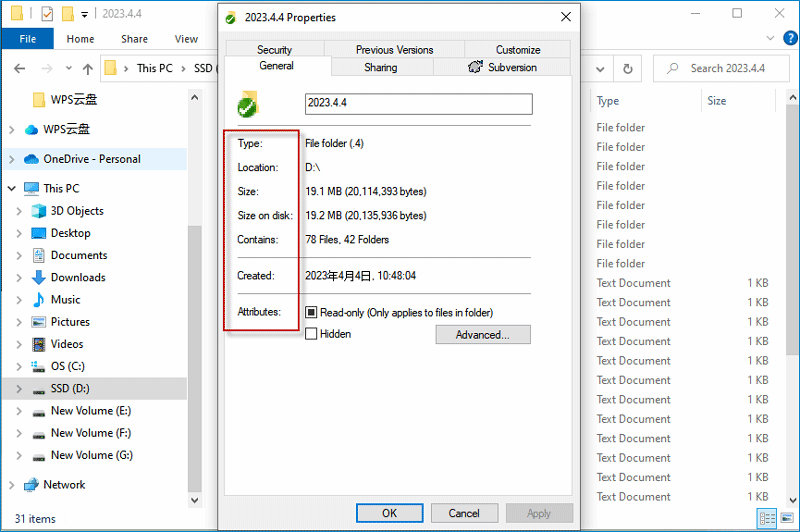Image resolution: width=800 pixels, height=532 pixels.
Task: Open the Home ribbon tab
Action: tap(80, 39)
